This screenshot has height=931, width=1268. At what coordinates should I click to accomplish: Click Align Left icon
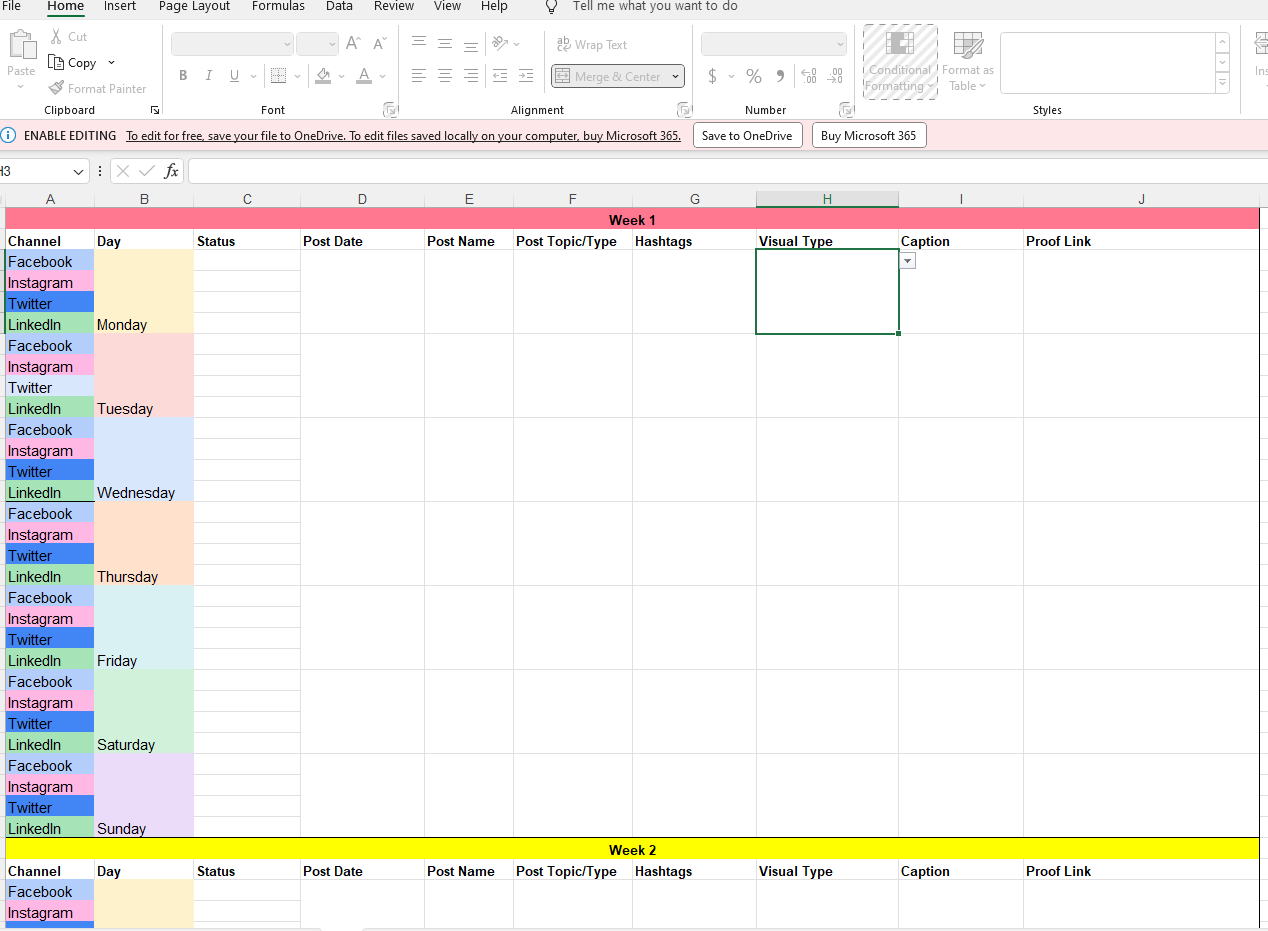[419, 76]
